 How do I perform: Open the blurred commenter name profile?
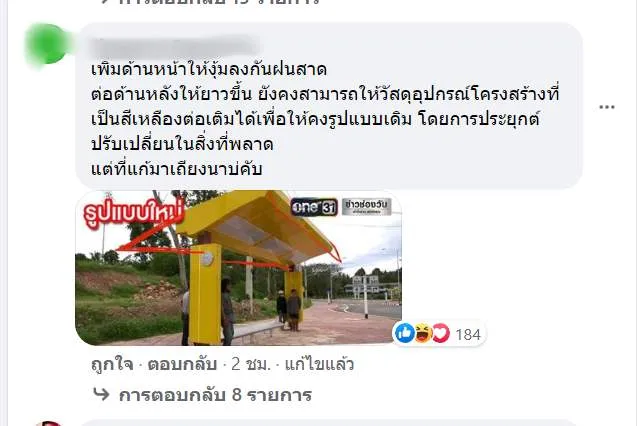(x=174, y=48)
